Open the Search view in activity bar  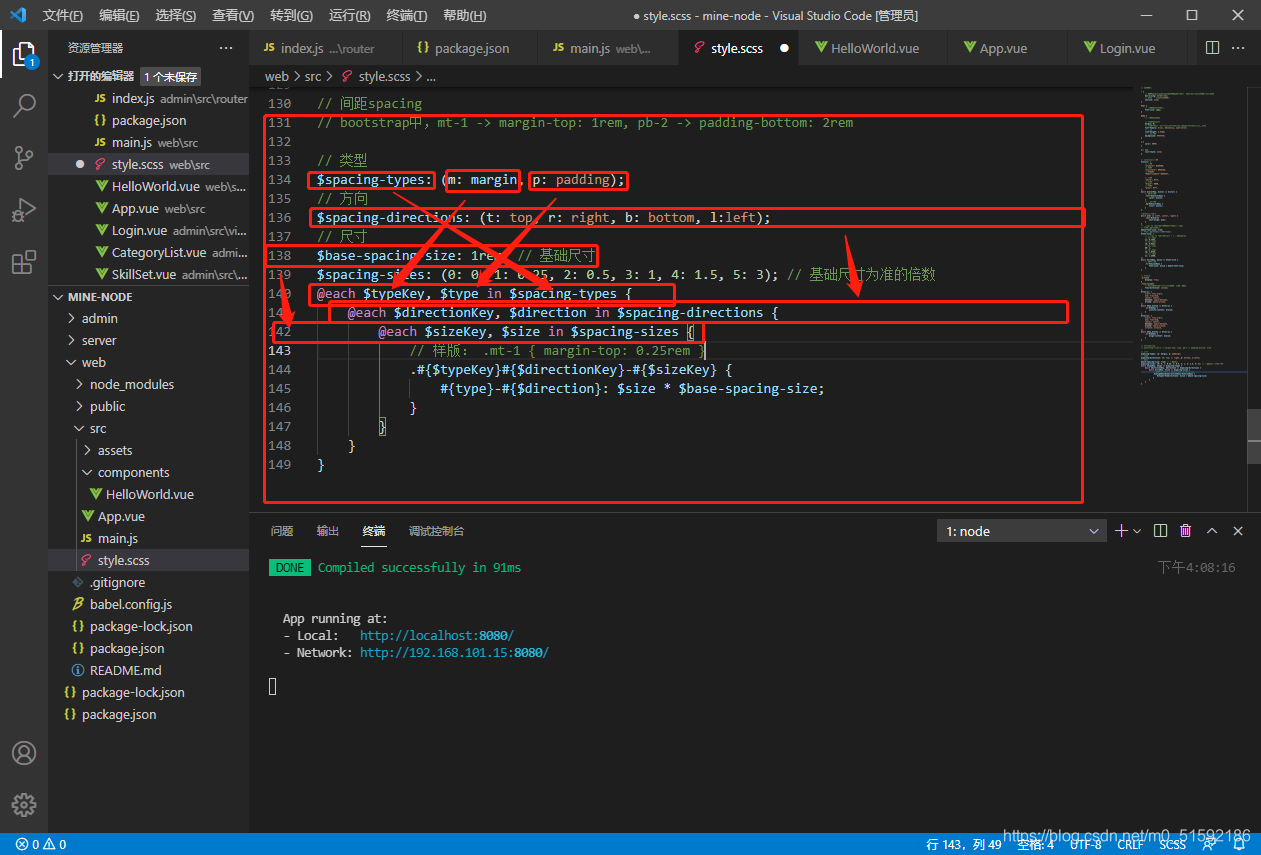pyautogui.click(x=24, y=105)
